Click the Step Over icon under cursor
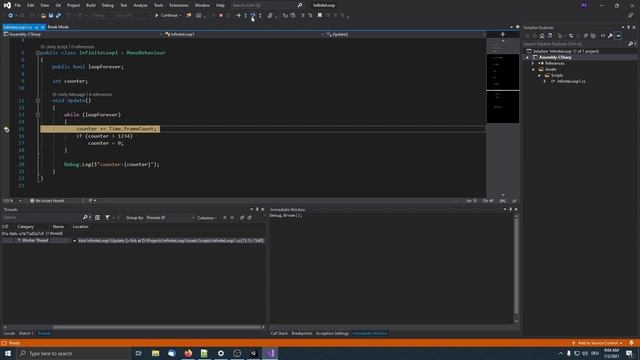Screen dimensions: 640x360 pos(253,16)
